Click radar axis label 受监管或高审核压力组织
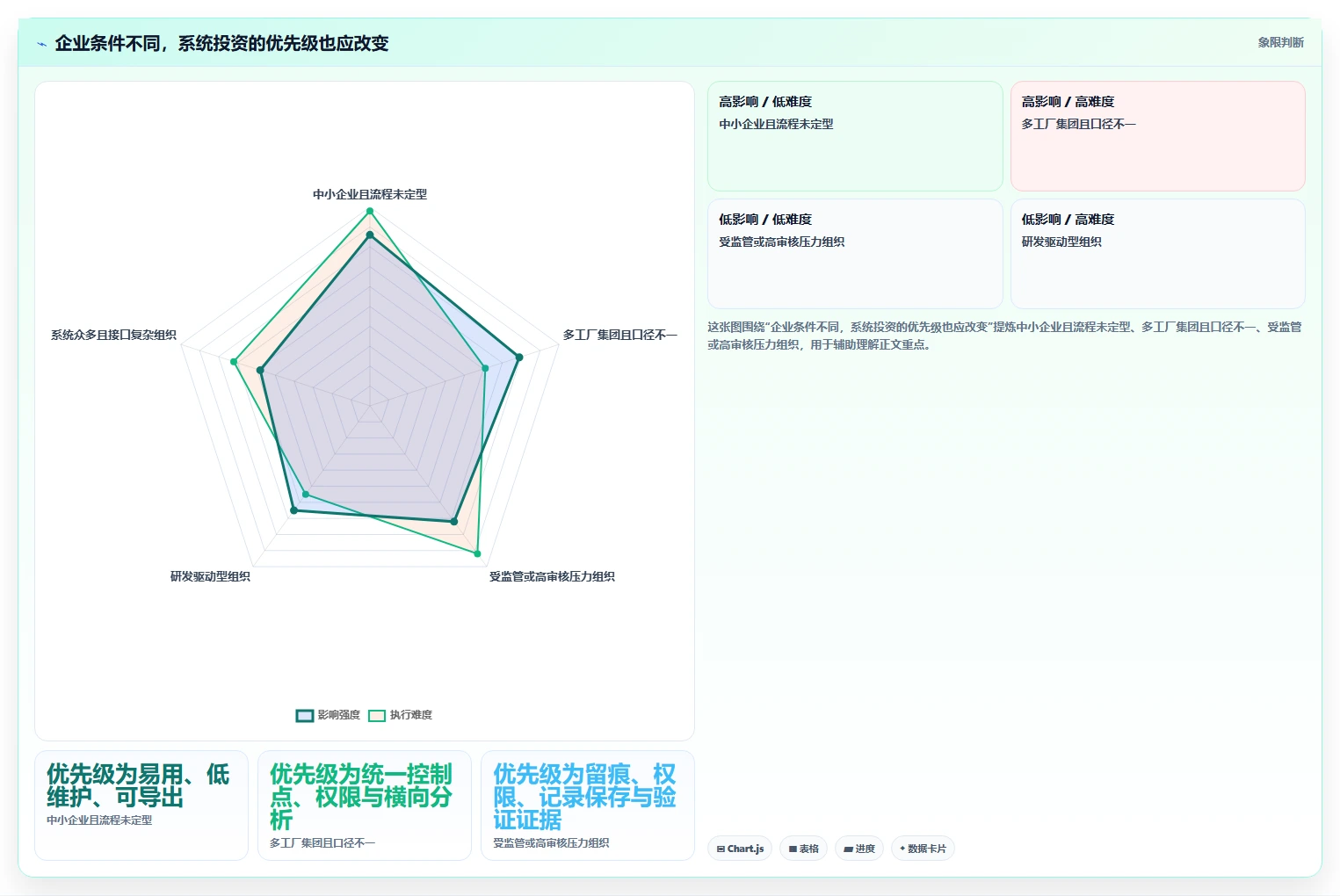This screenshot has width=1340, height=896. (x=552, y=576)
